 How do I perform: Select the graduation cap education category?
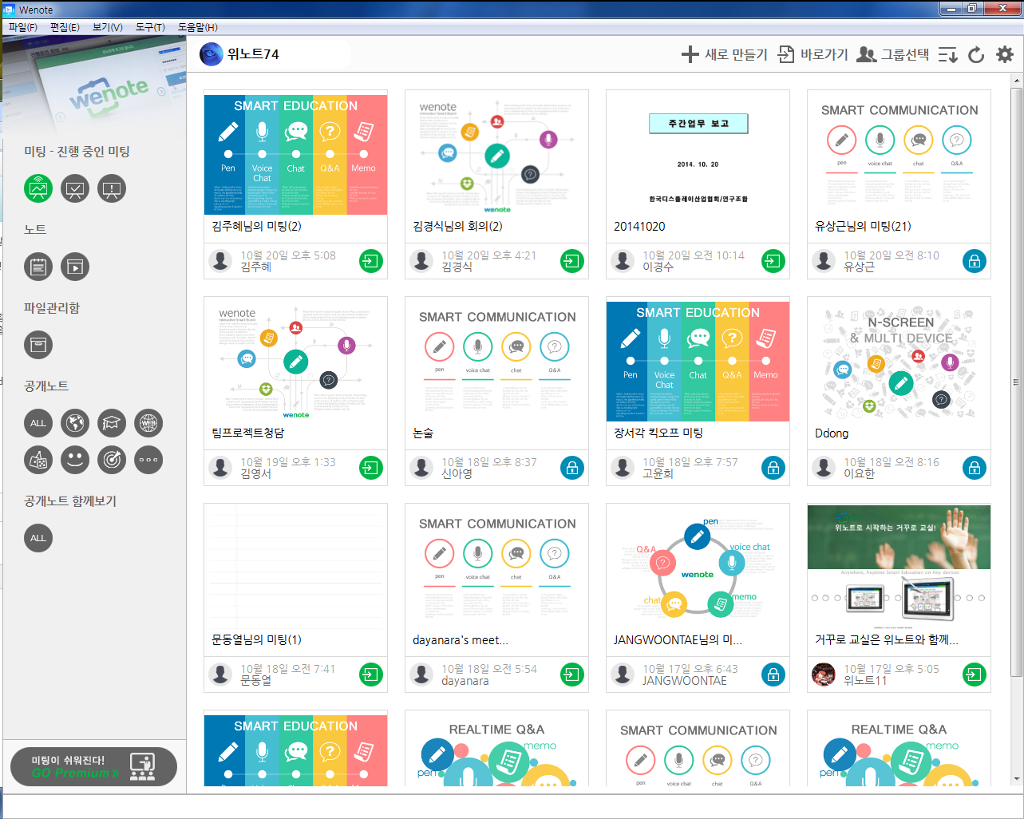coord(112,423)
